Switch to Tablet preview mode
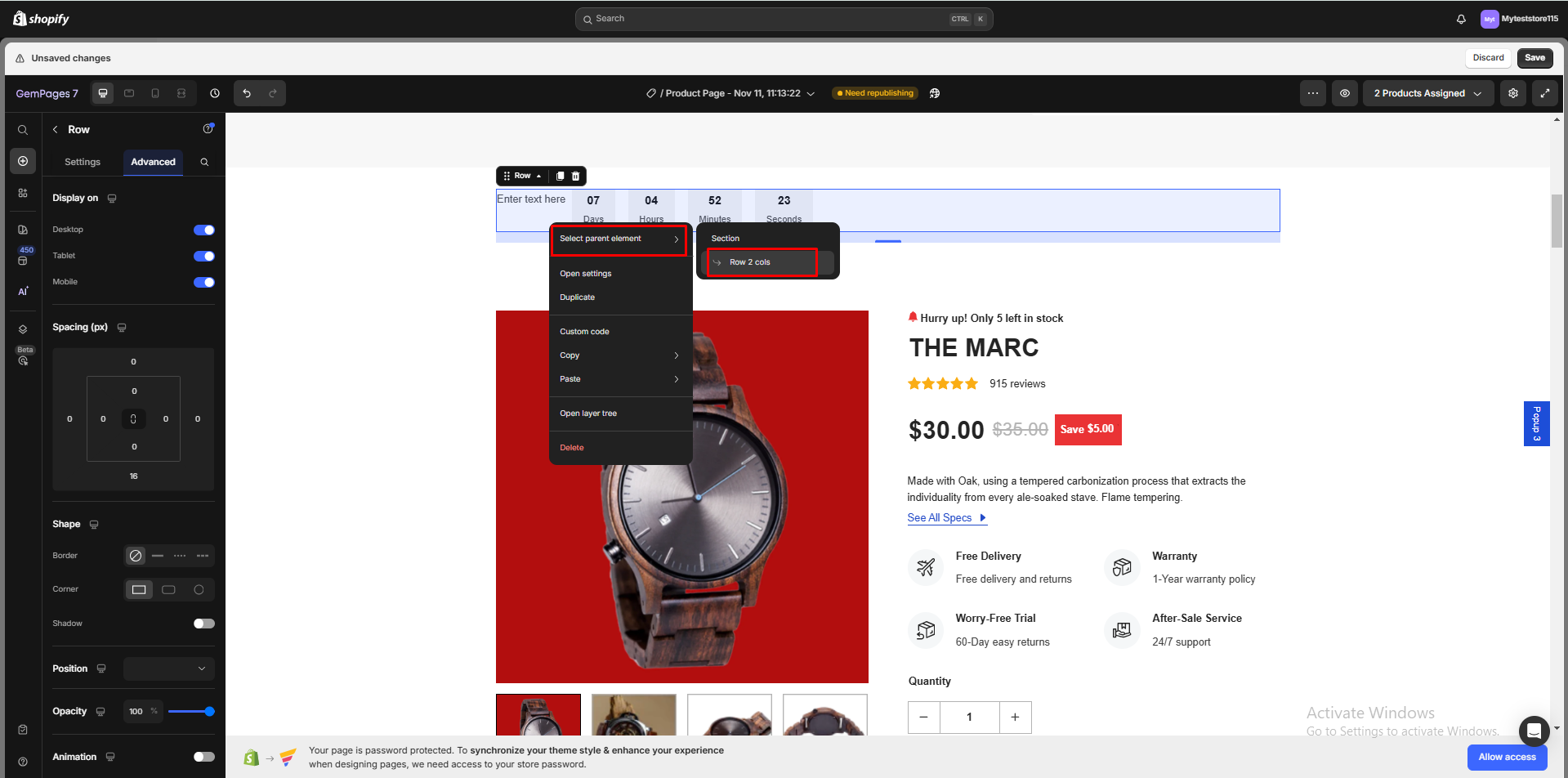This screenshot has width=1568, height=778. (129, 93)
